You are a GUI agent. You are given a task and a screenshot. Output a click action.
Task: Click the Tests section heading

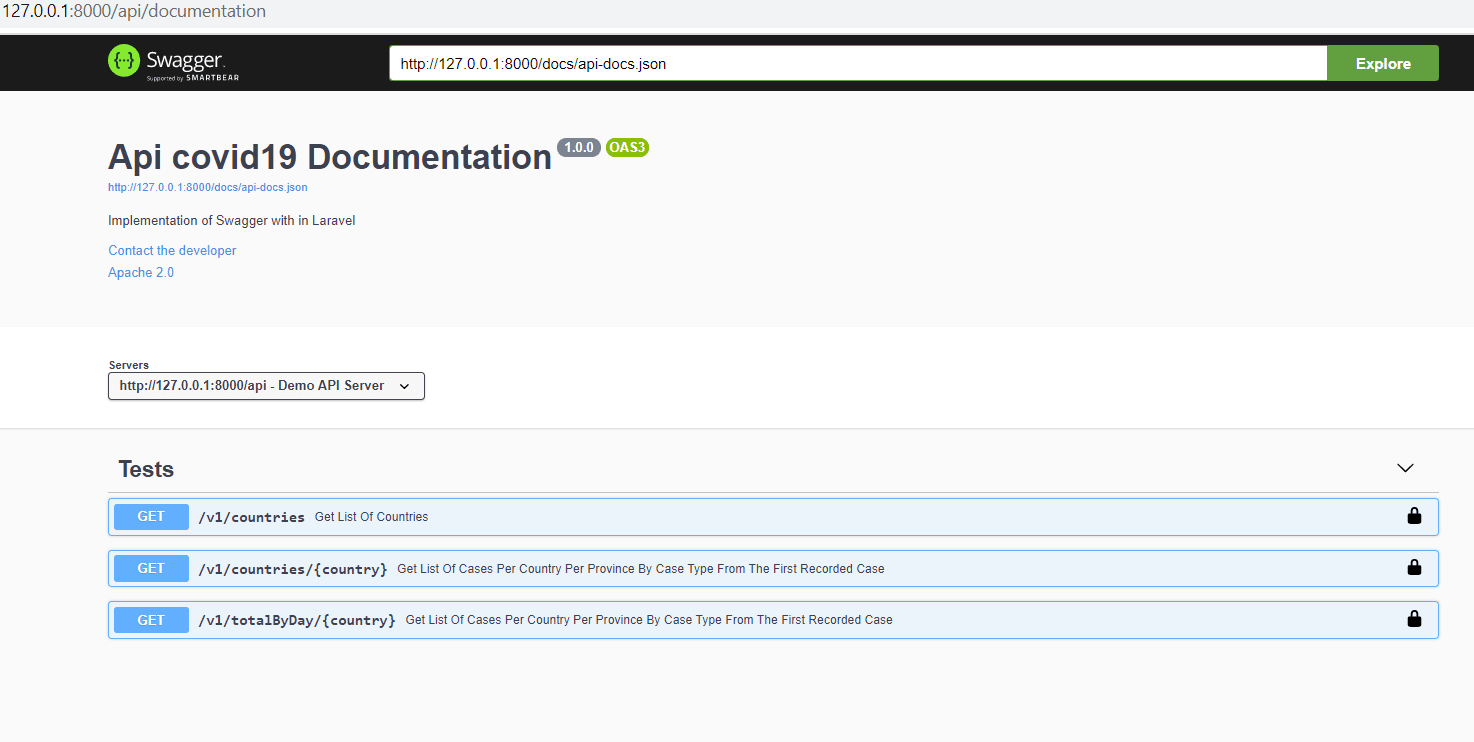coord(146,469)
